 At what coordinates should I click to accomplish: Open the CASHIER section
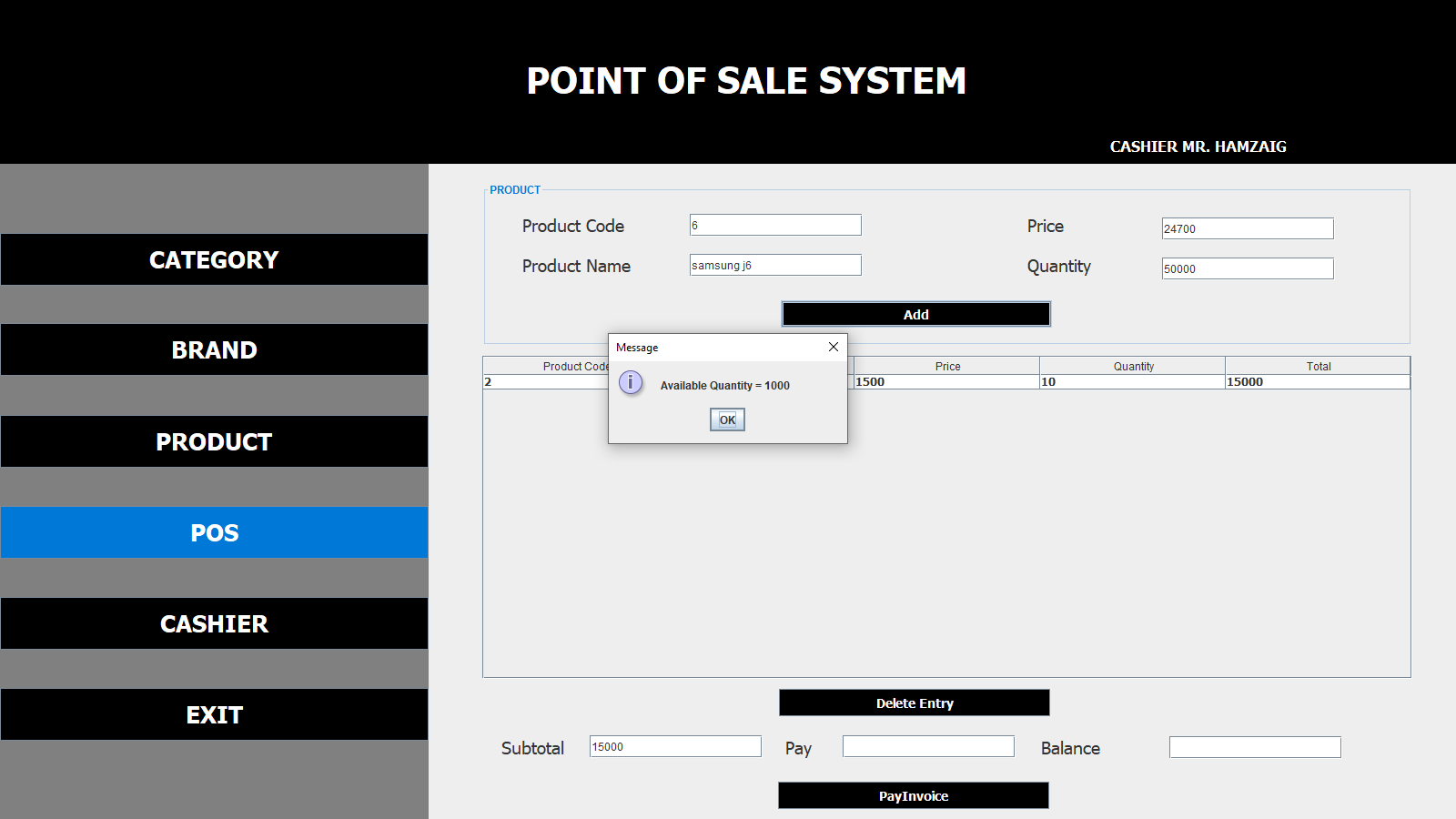(214, 624)
